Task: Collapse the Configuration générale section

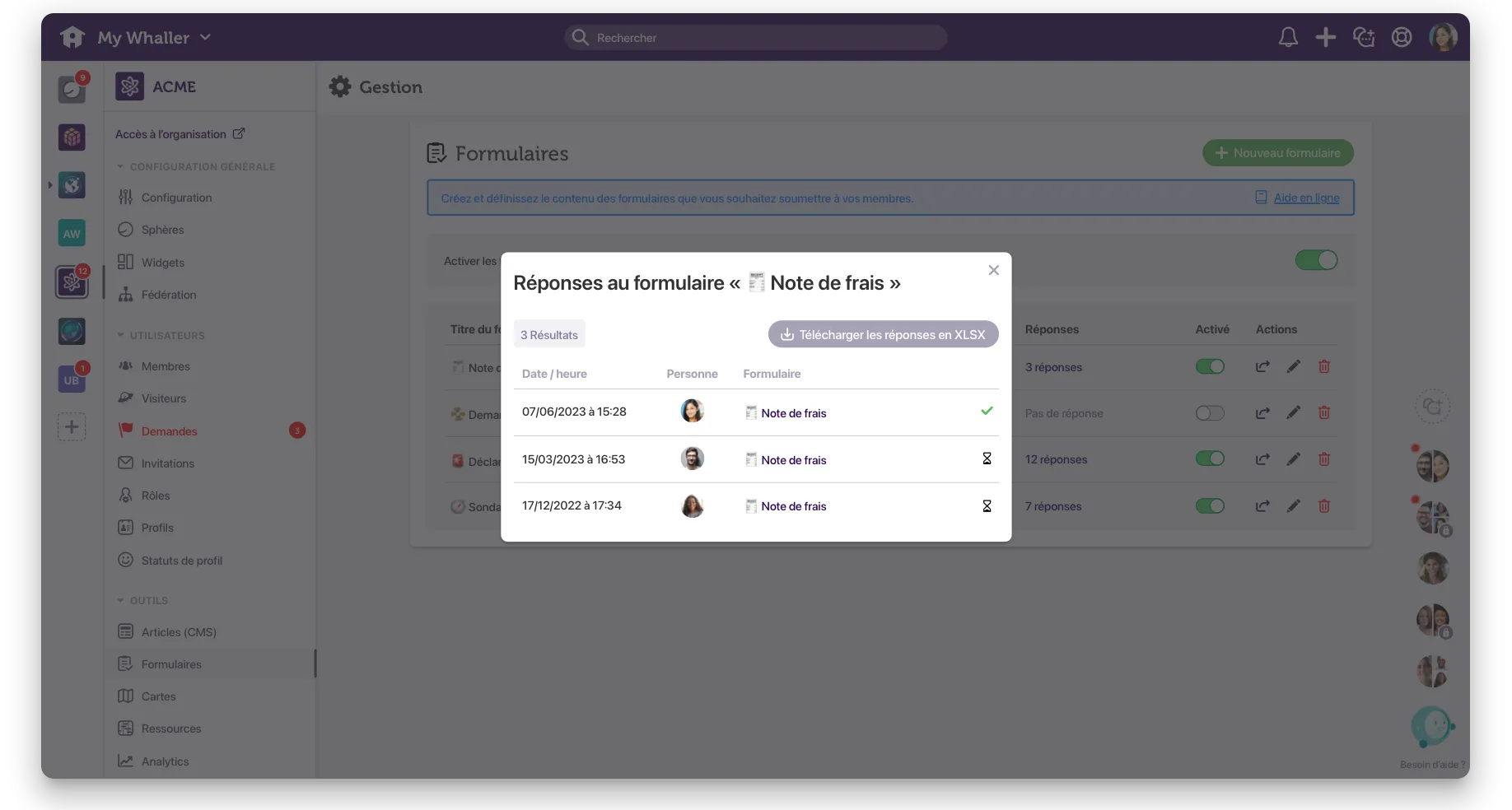Action: tap(196, 166)
